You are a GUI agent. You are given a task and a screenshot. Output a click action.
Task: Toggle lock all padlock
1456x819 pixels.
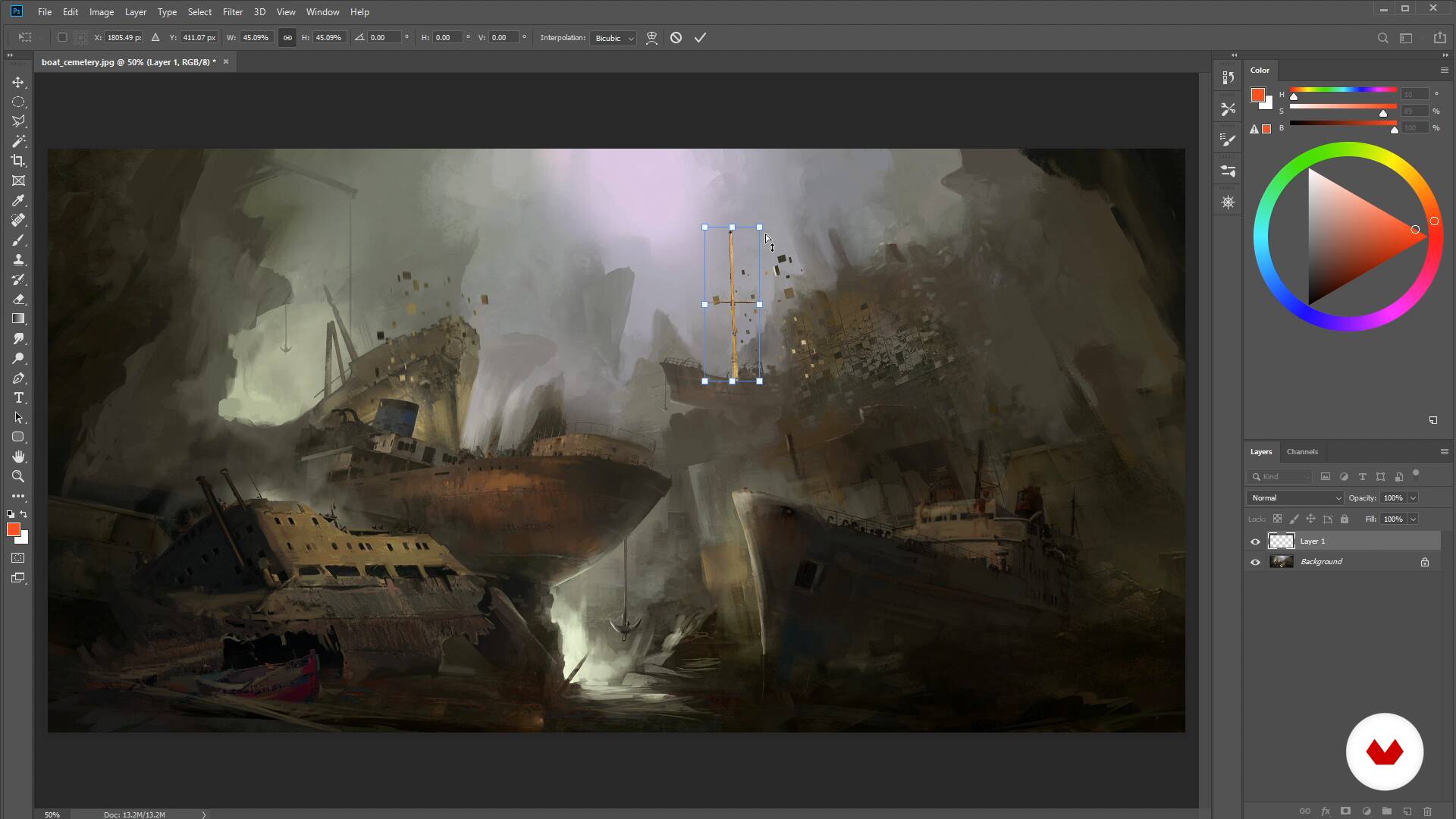[1345, 519]
